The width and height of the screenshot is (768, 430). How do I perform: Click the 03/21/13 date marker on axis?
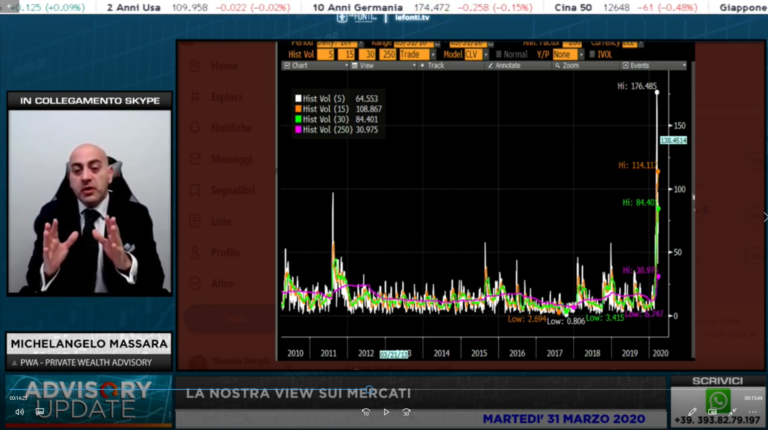point(394,354)
